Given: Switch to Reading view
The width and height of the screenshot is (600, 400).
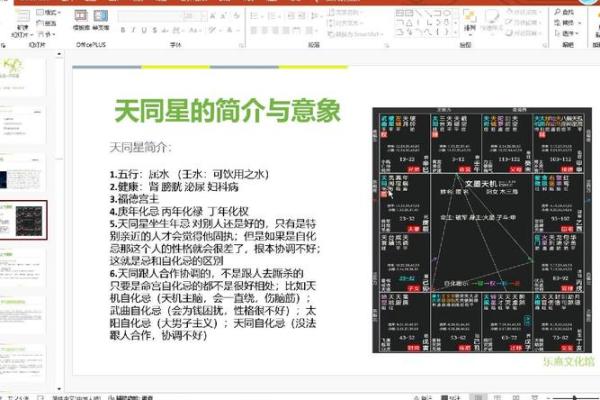Looking at the screenshot, I should pyautogui.click(x=516, y=397).
